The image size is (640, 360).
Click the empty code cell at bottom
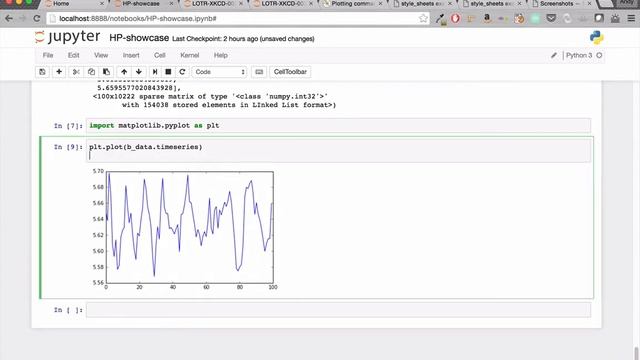[x=338, y=310]
